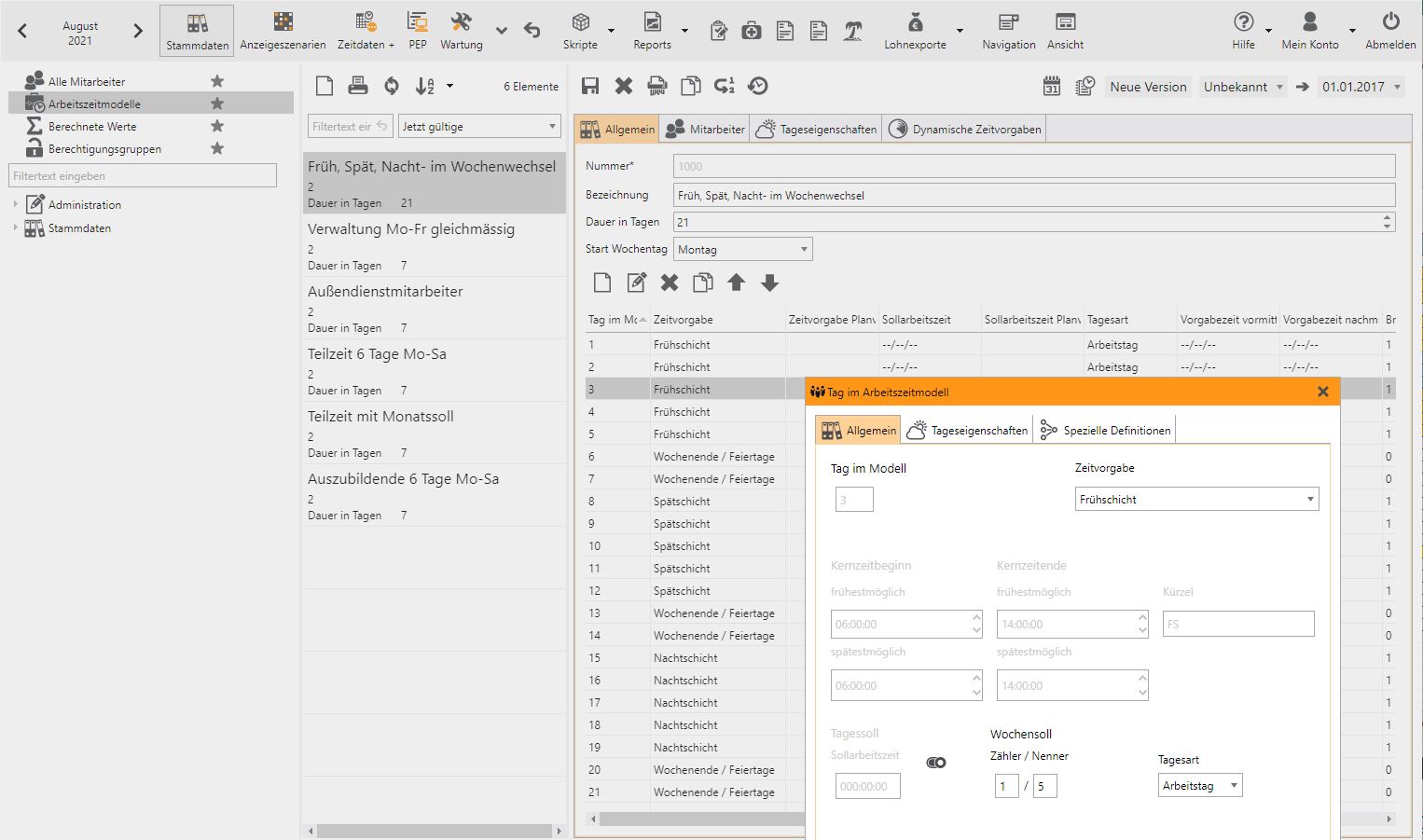
Task: Move row up with the up arrow icon
Action: [x=736, y=282]
